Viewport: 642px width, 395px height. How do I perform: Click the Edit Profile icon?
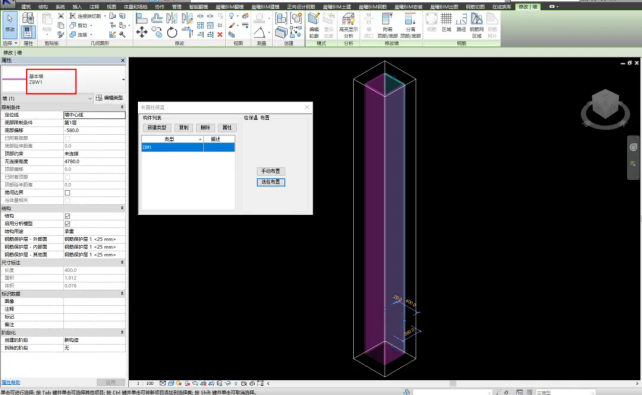pos(314,24)
